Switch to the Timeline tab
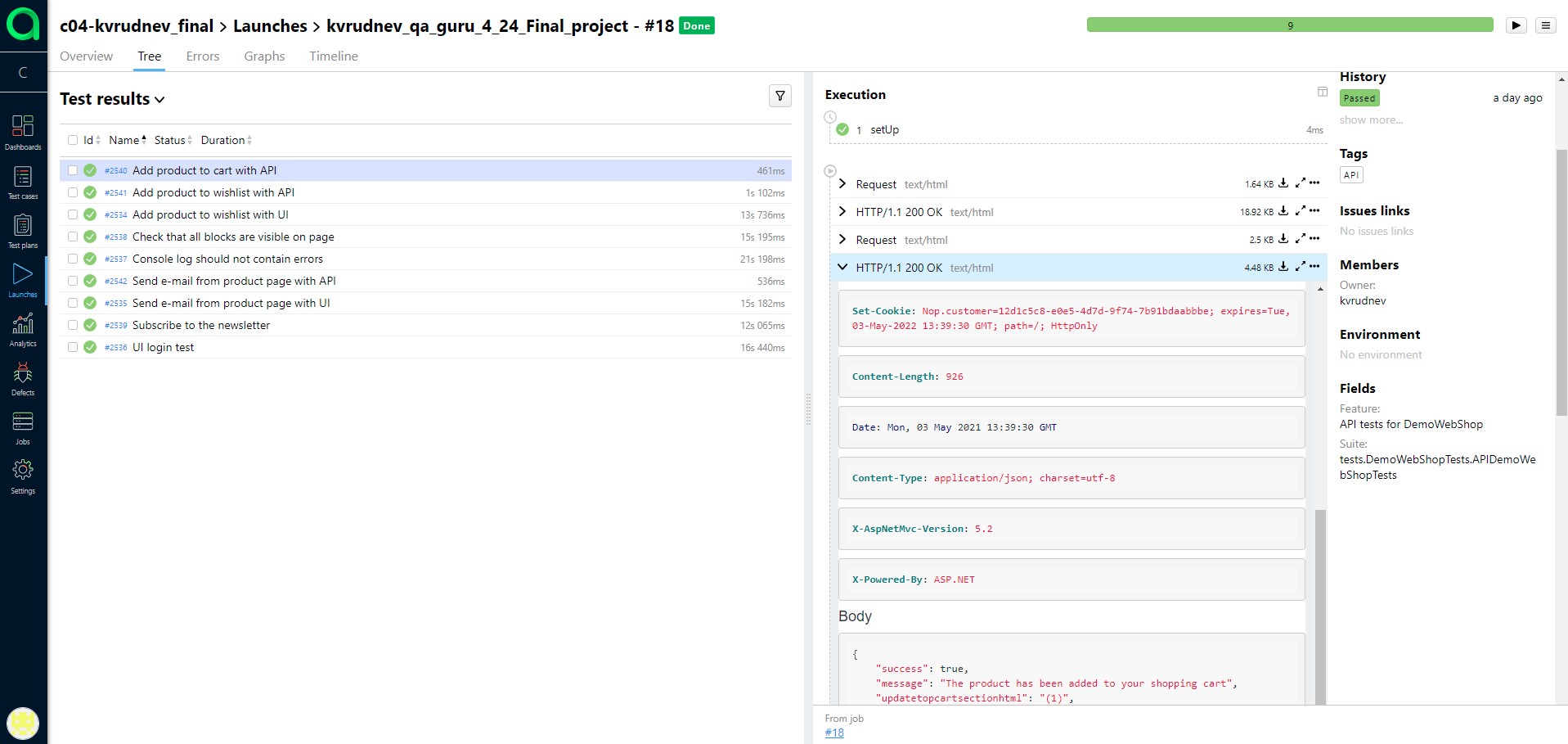 pyautogui.click(x=334, y=56)
